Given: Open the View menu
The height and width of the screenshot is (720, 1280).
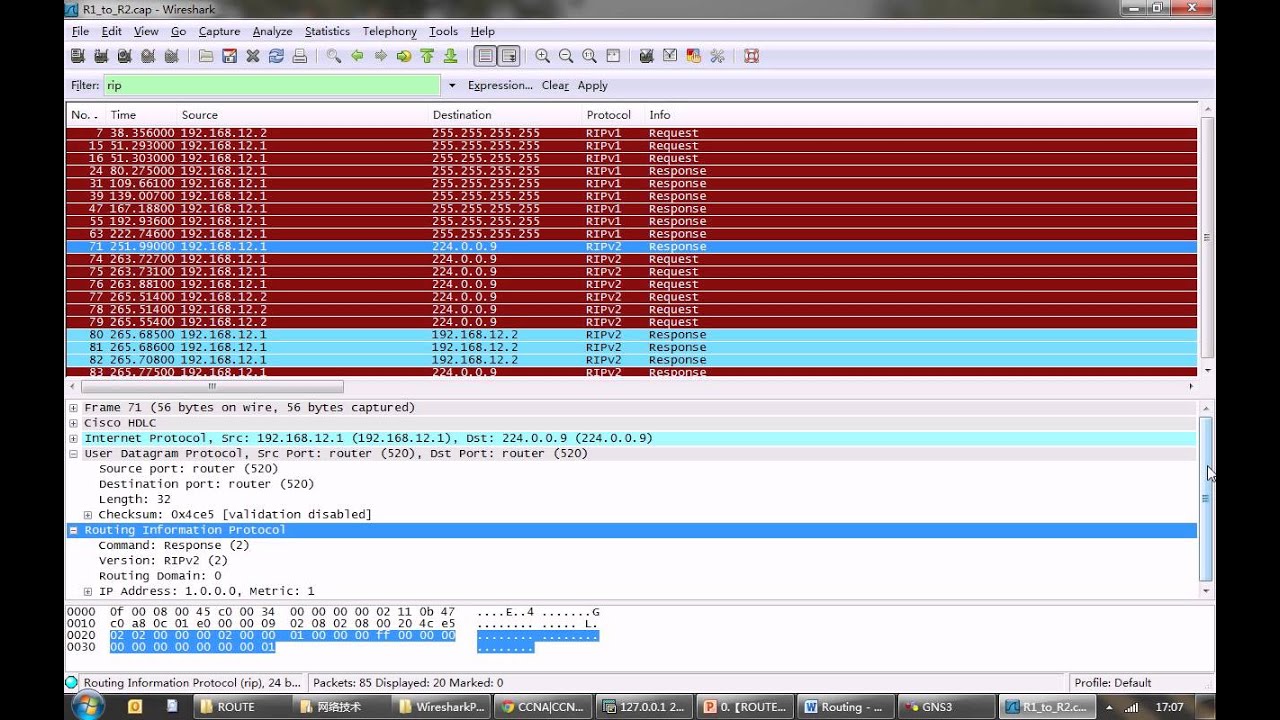Looking at the screenshot, I should 146,31.
